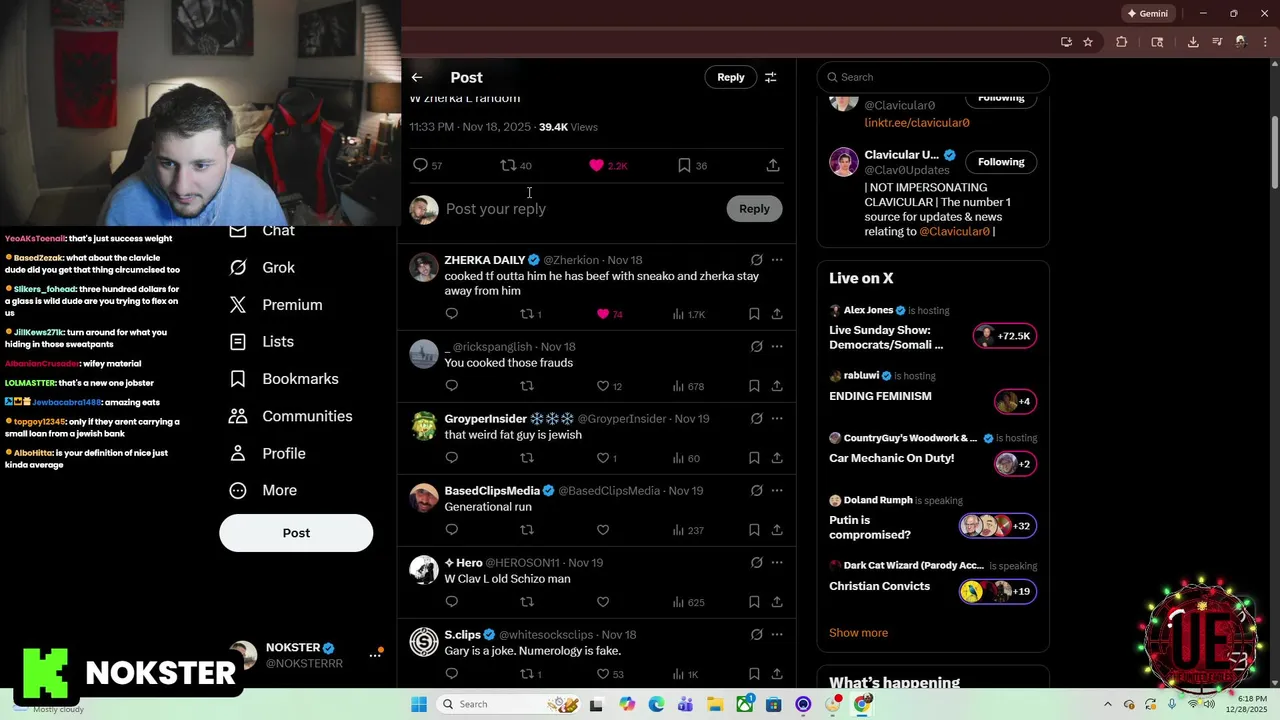Open Chrome downloads icon
Screen dimensions: 1280x720
(x=1193, y=42)
